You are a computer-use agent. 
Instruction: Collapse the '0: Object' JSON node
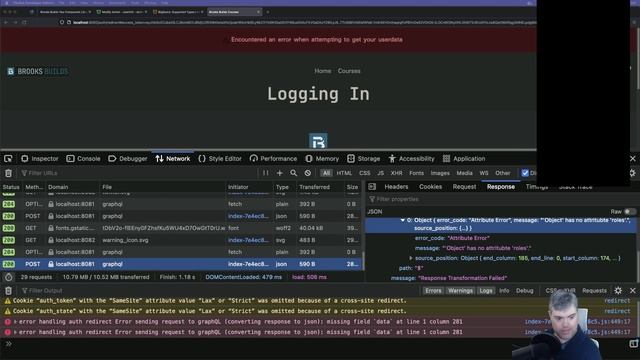point(402,220)
